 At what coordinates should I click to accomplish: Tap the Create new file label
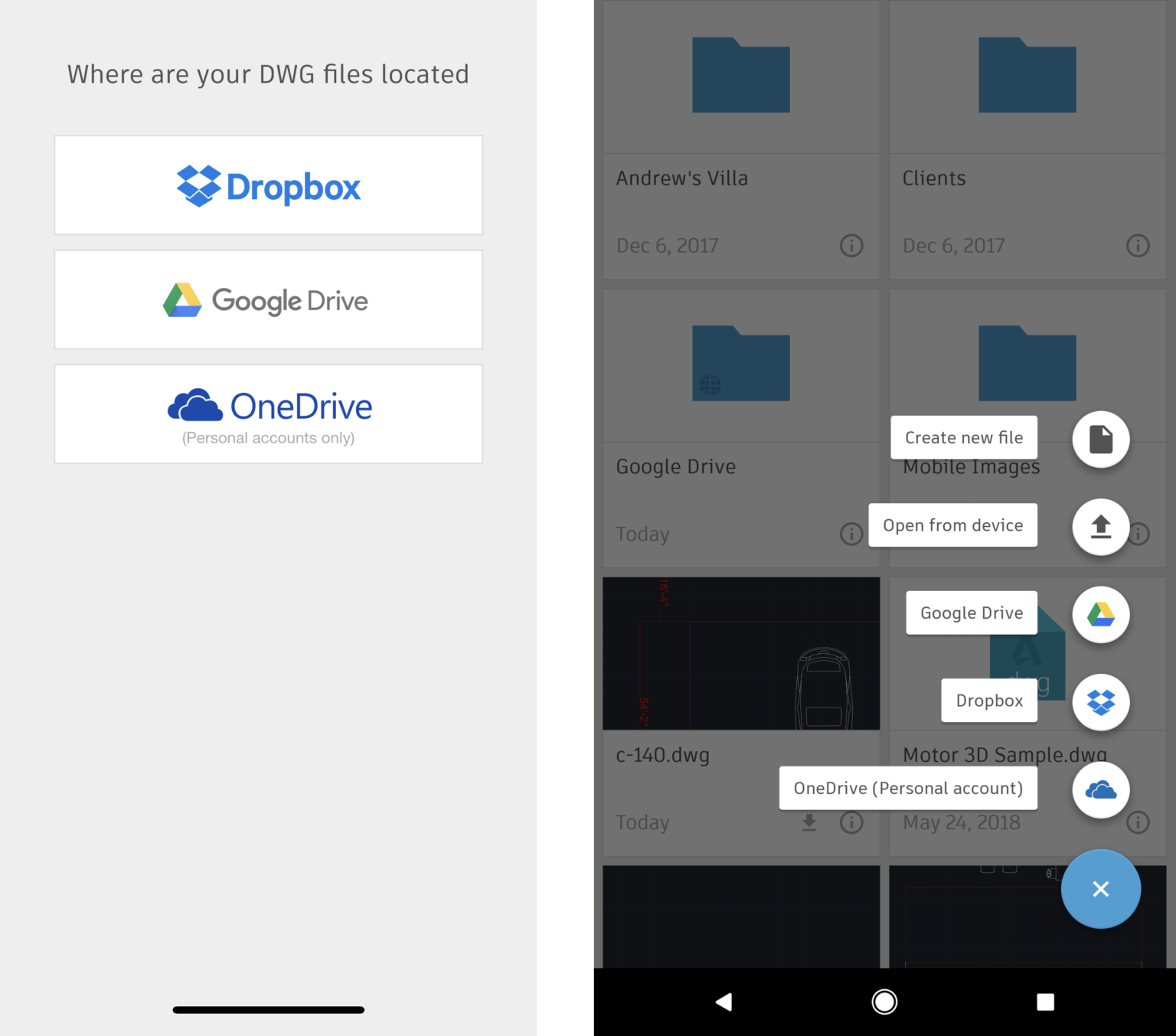click(x=963, y=437)
